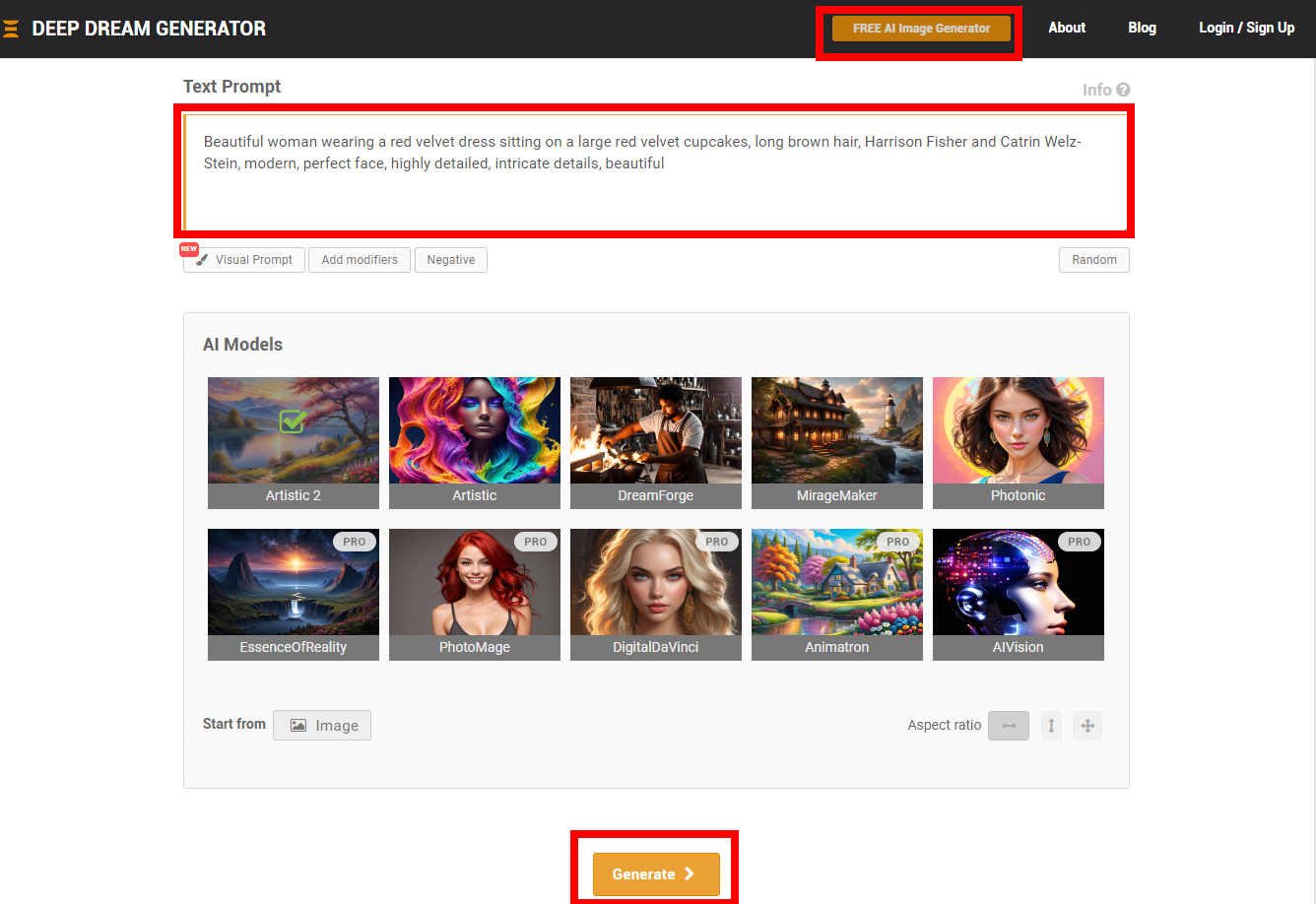This screenshot has width=1316, height=904.
Task: Open the Info help icon
Action: point(1123,90)
